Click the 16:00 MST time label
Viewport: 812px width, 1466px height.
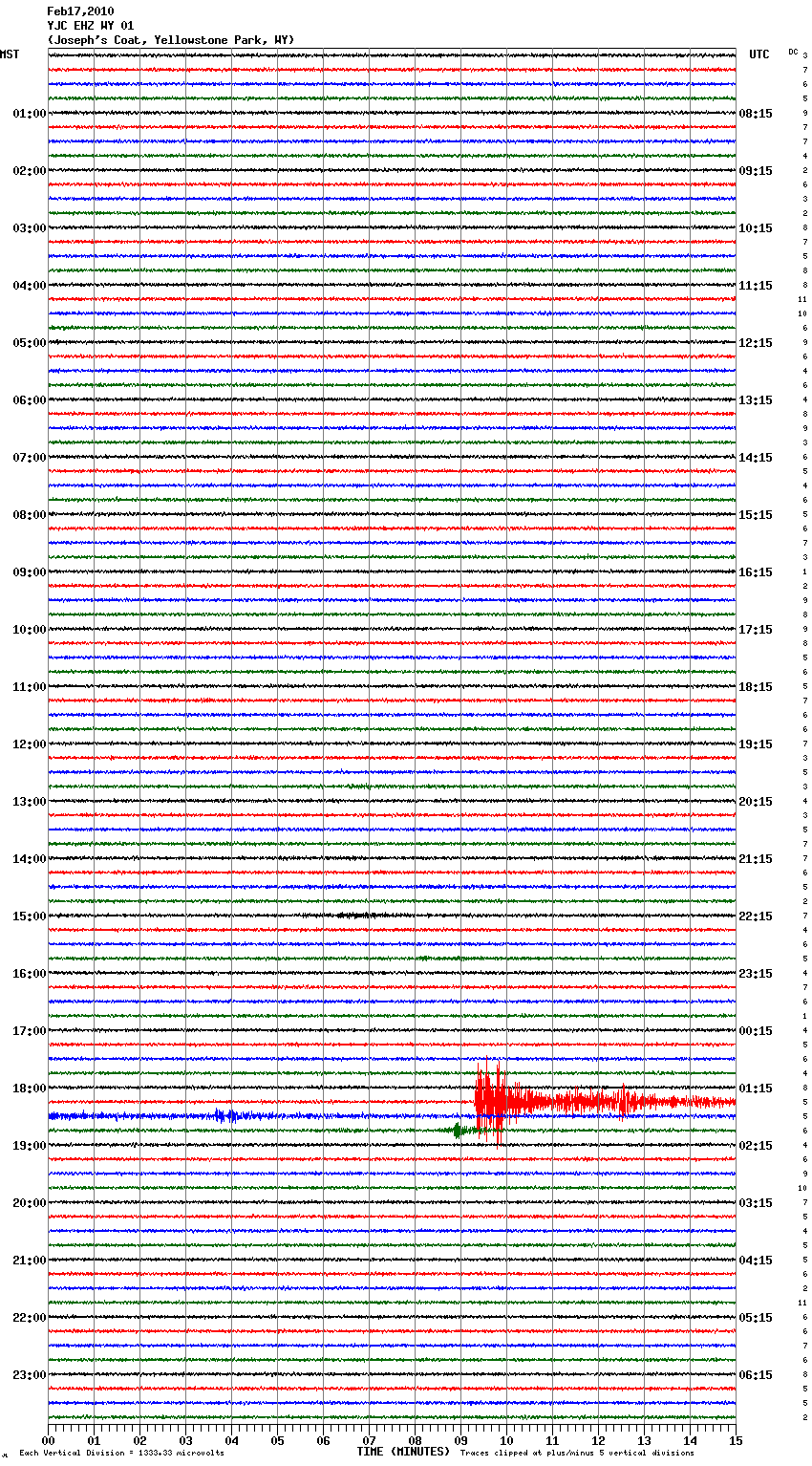click(29, 974)
